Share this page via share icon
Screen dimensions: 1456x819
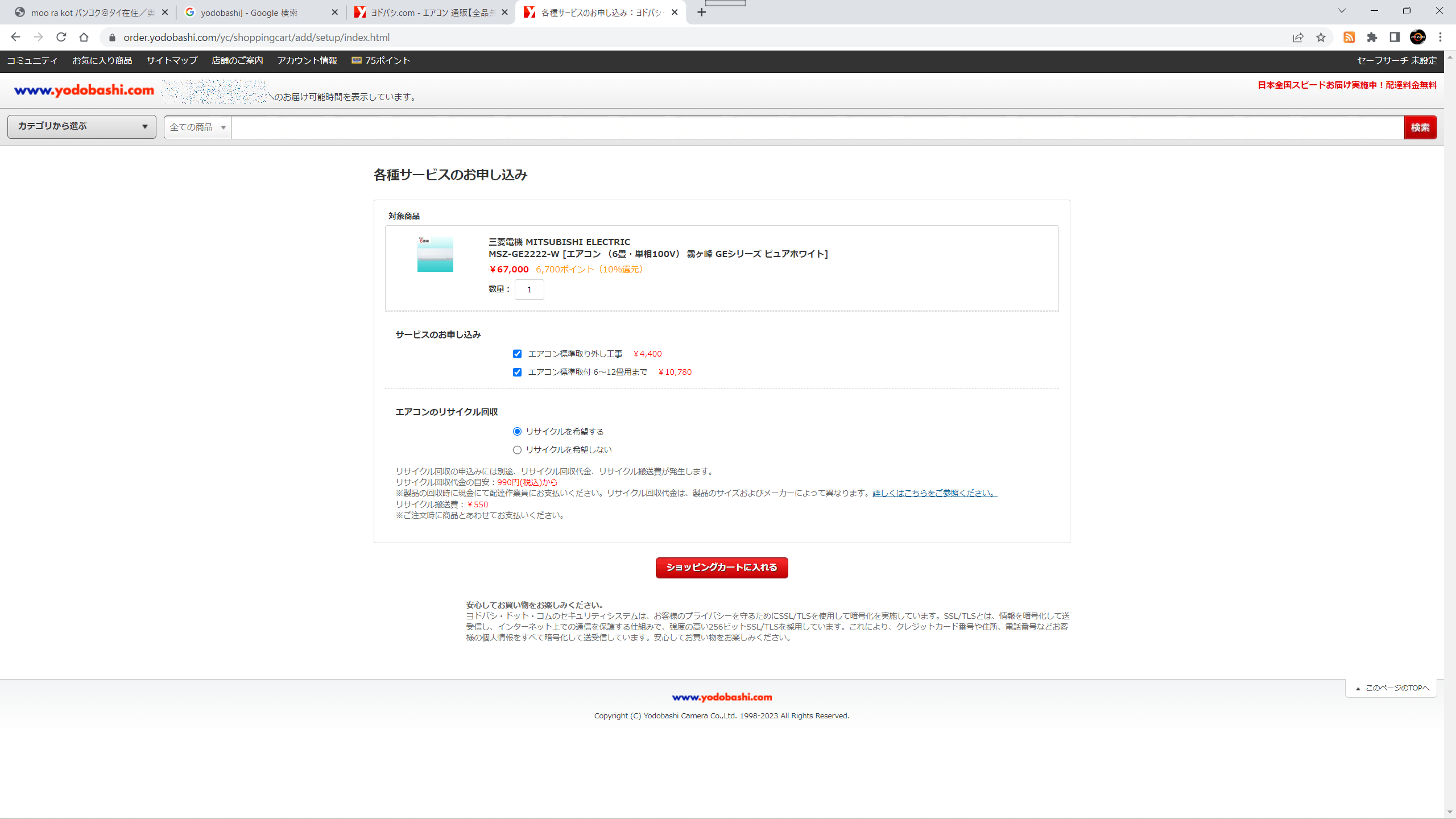point(1298,38)
